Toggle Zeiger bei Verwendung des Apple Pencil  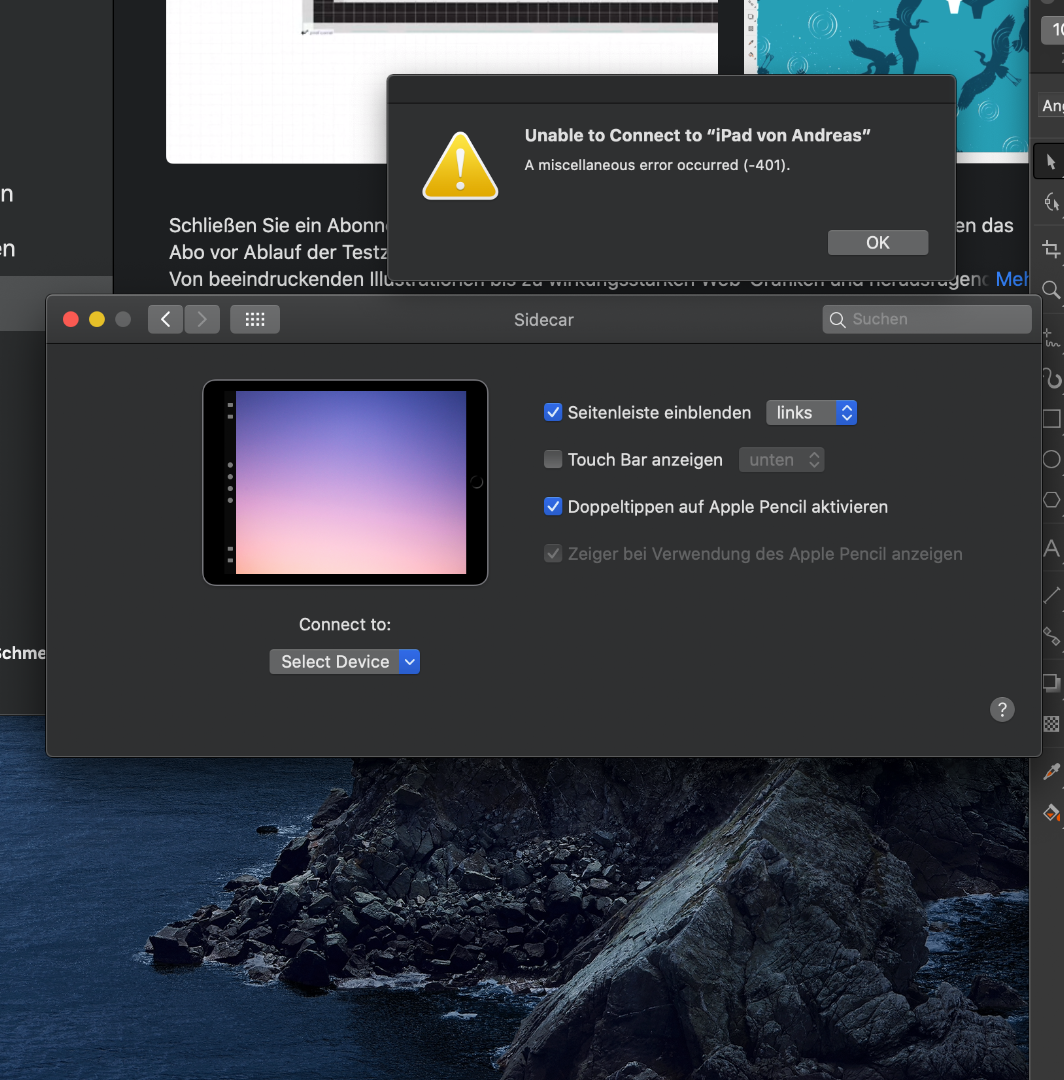pos(553,554)
